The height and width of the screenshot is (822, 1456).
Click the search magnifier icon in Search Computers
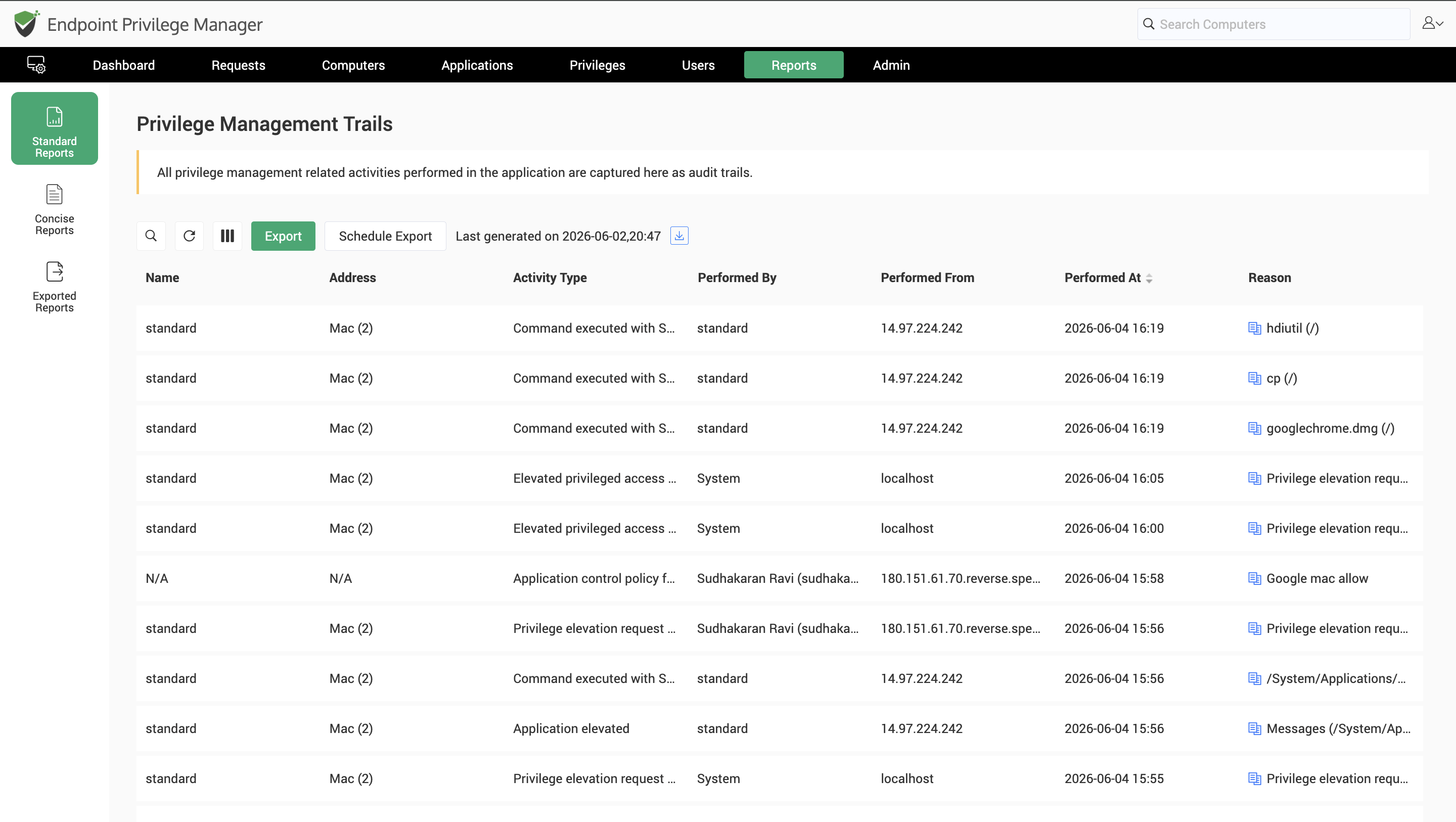[x=1149, y=24]
